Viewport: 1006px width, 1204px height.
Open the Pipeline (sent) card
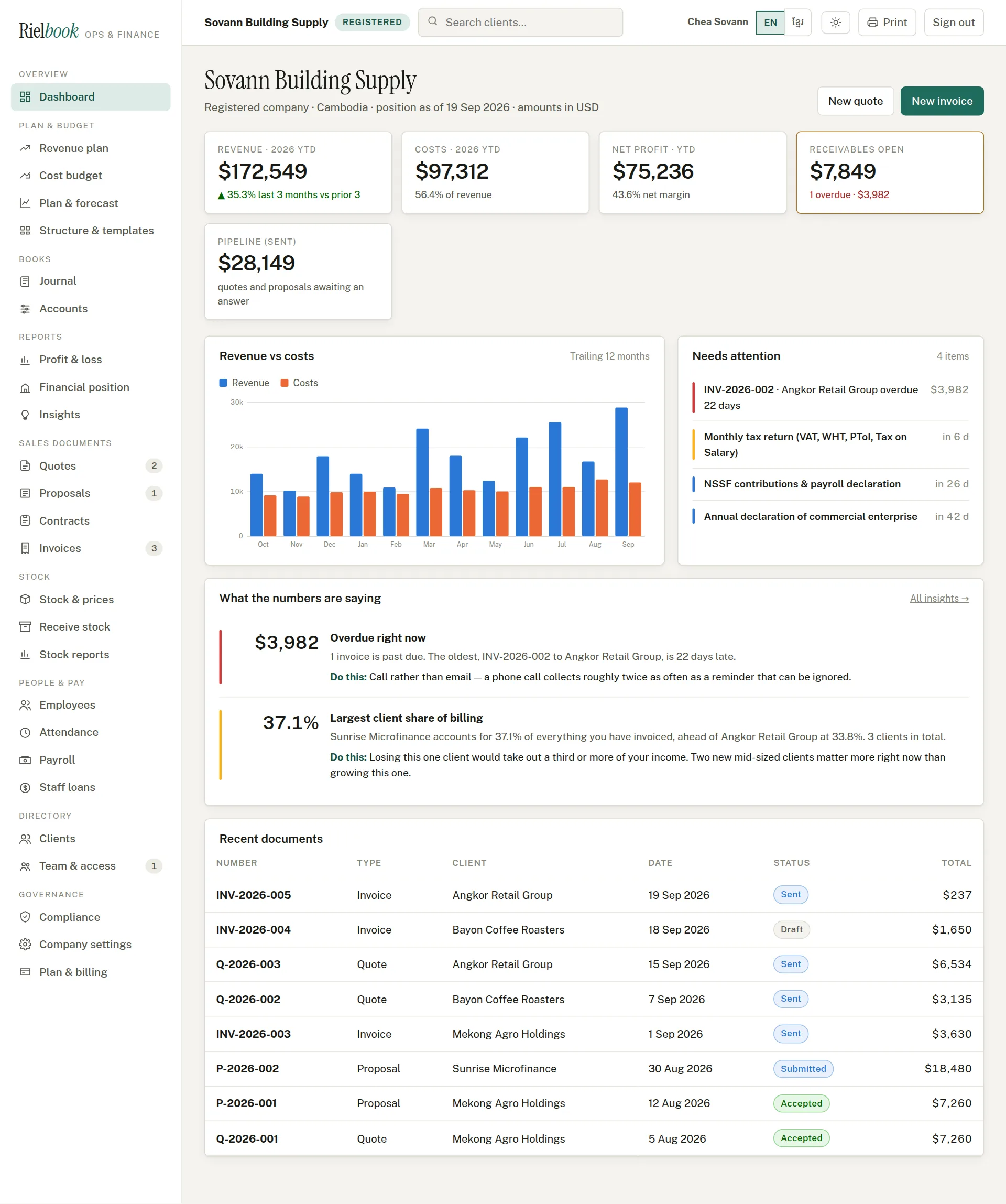[x=298, y=271]
